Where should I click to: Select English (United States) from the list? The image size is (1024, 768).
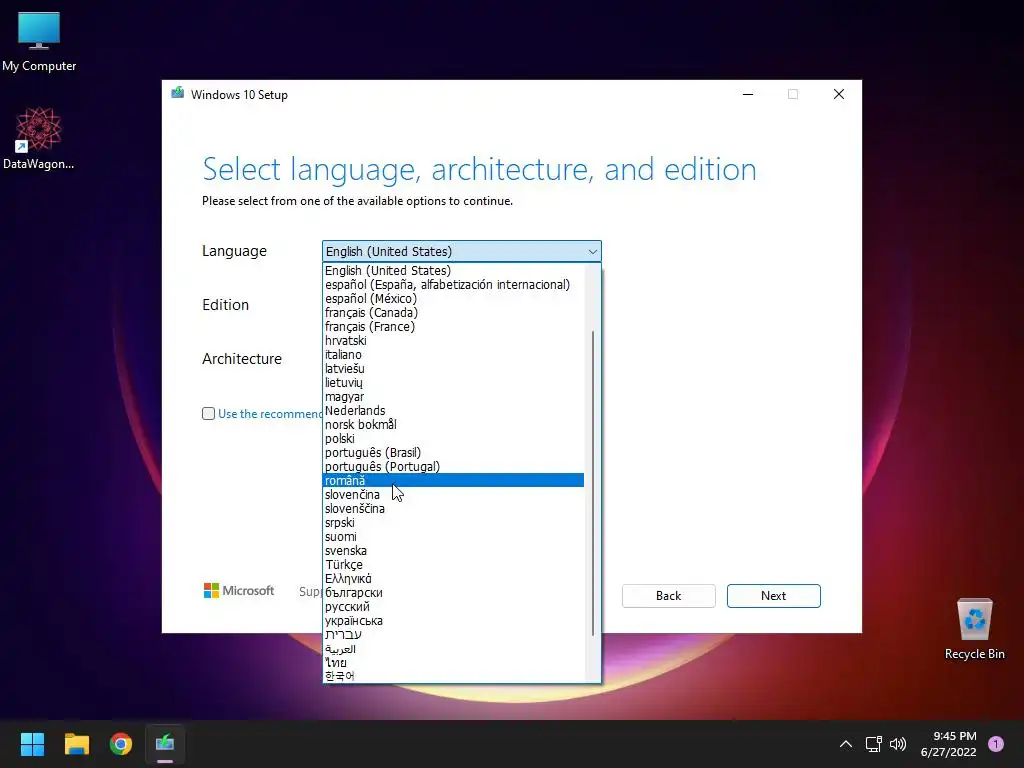453,270
